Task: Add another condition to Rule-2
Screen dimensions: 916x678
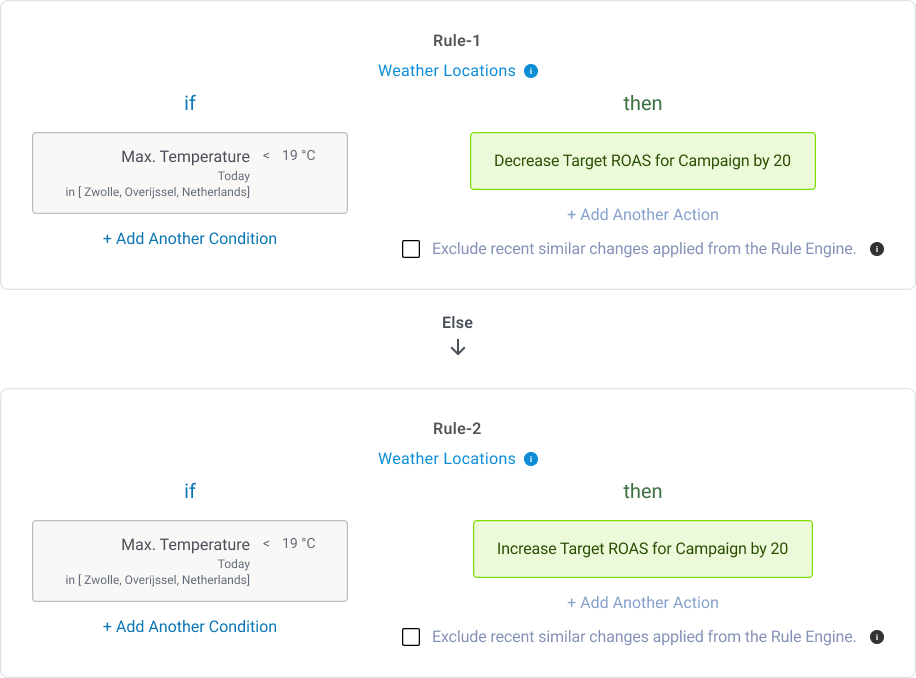Action: pyautogui.click(x=190, y=627)
